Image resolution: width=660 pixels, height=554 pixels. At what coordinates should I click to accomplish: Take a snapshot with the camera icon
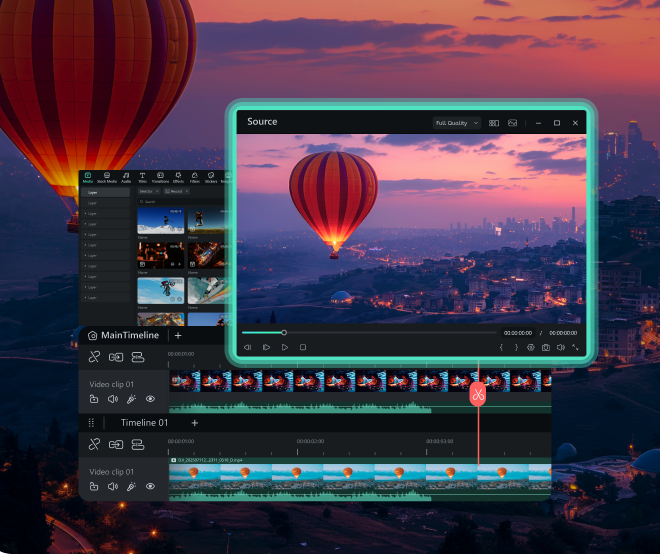click(x=546, y=347)
